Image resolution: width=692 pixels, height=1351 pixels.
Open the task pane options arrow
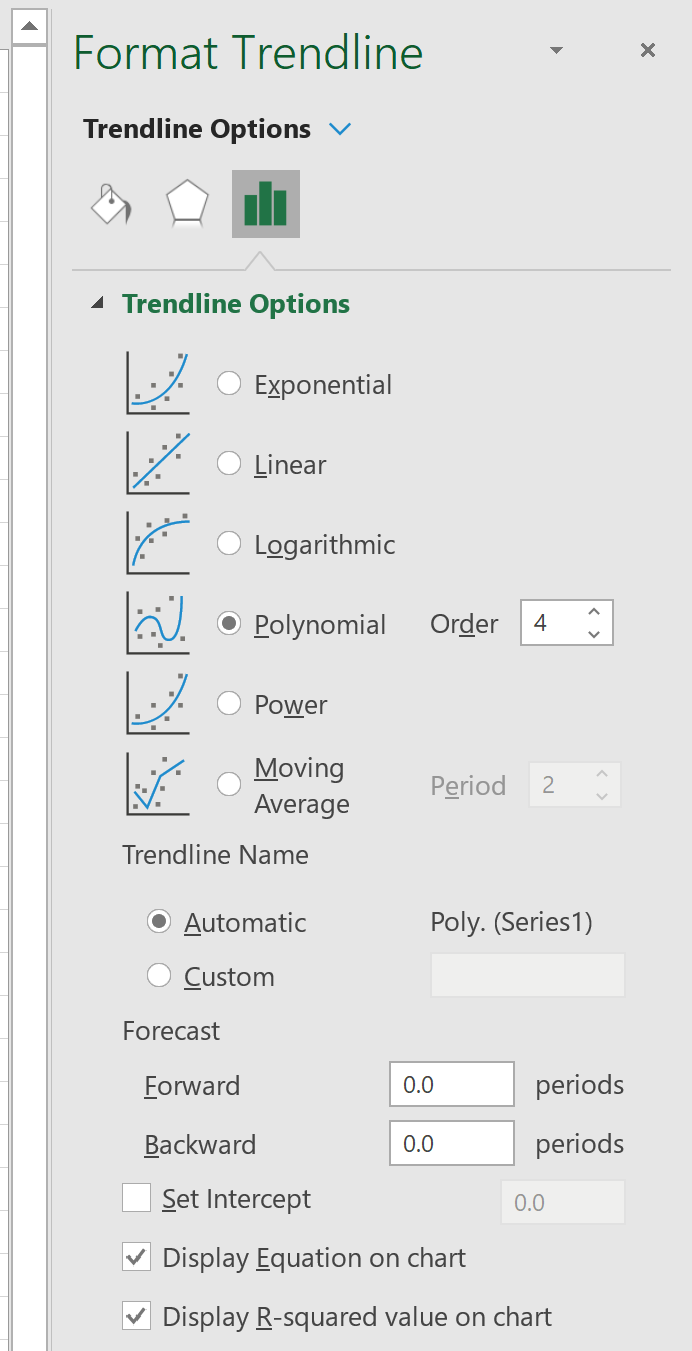coord(557,50)
